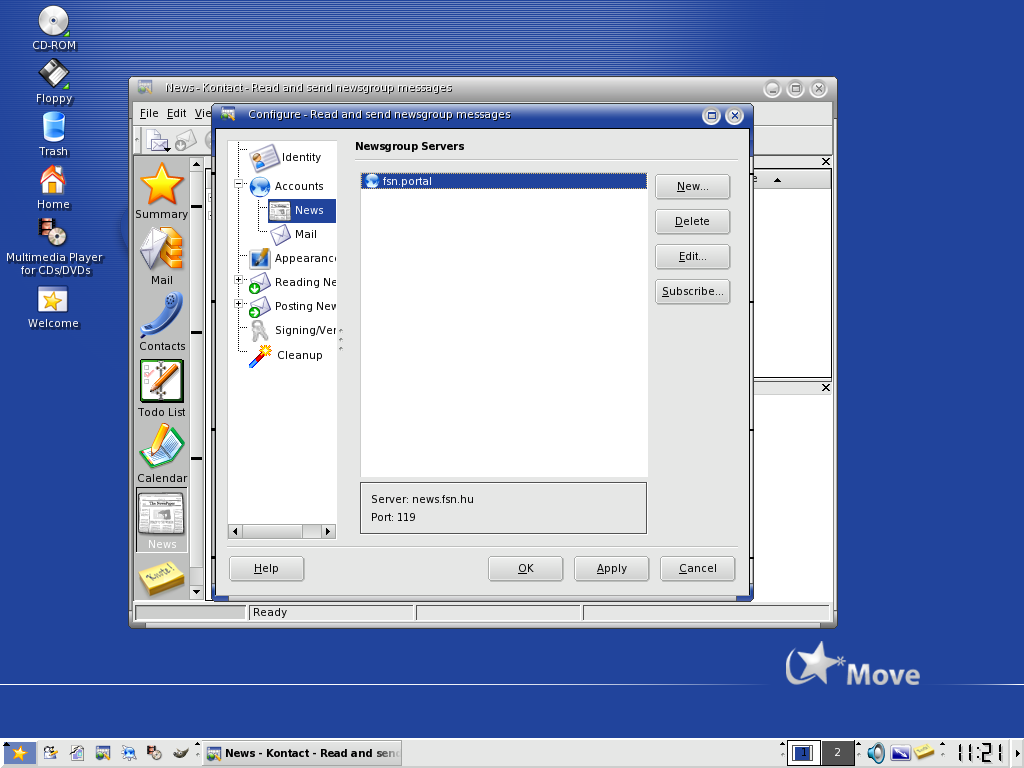Click the New message toolbar icon in Kontact

(158, 140)
